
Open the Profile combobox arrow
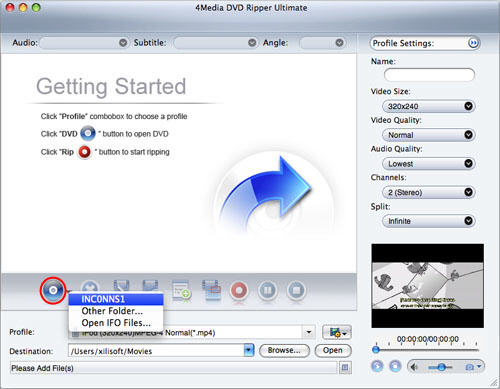[309, 332]
